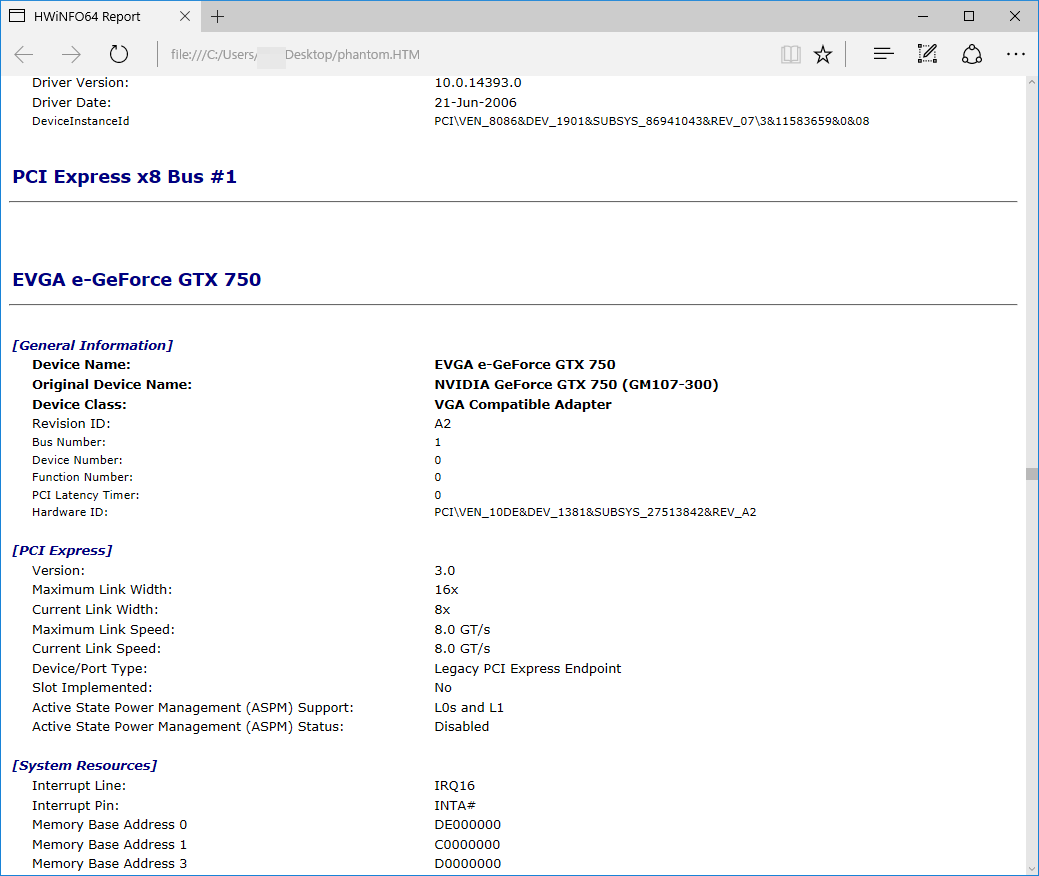Open Reading view book icon
The height and width of the screenshot is (876, 1039).
tap(791, 54)
